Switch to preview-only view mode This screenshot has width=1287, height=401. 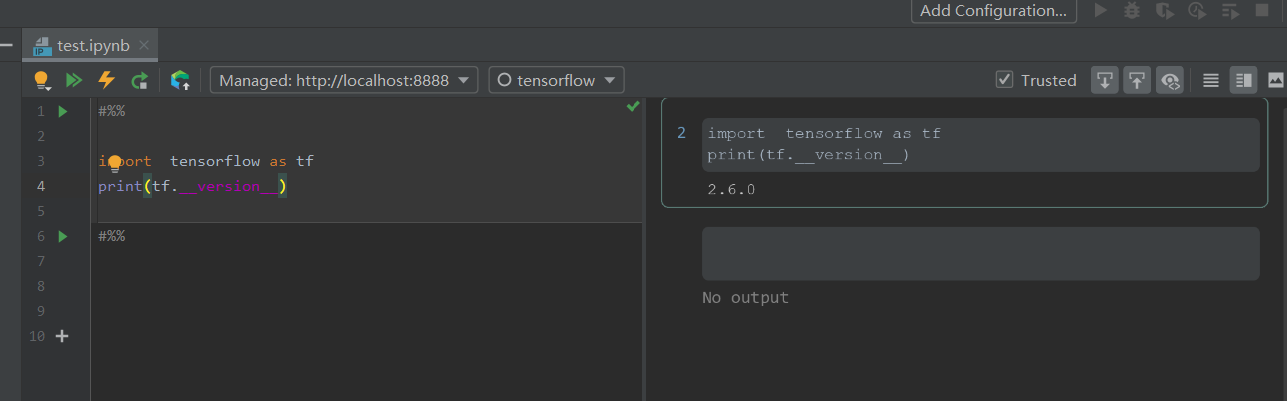pyautogui.click(x=1275, y=80)
